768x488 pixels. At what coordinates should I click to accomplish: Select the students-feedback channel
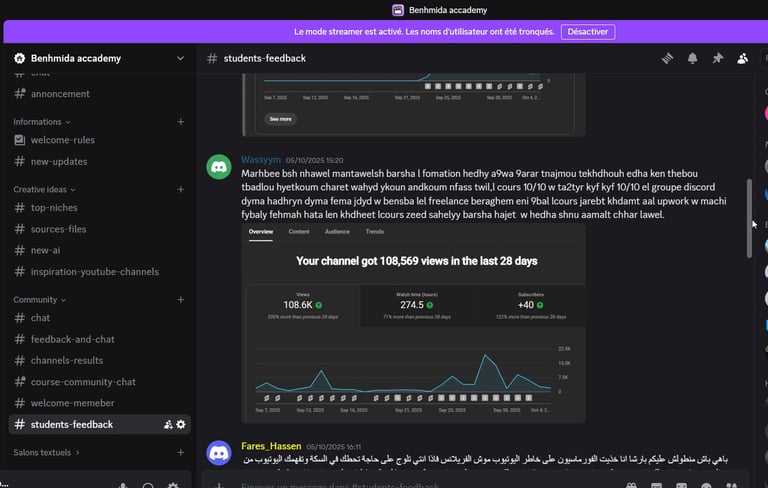99,424
